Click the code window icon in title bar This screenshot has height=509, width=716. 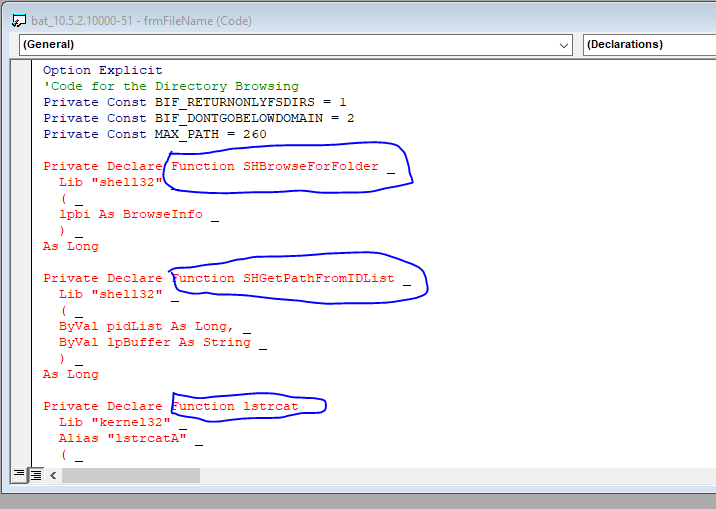tap(19, 21)
